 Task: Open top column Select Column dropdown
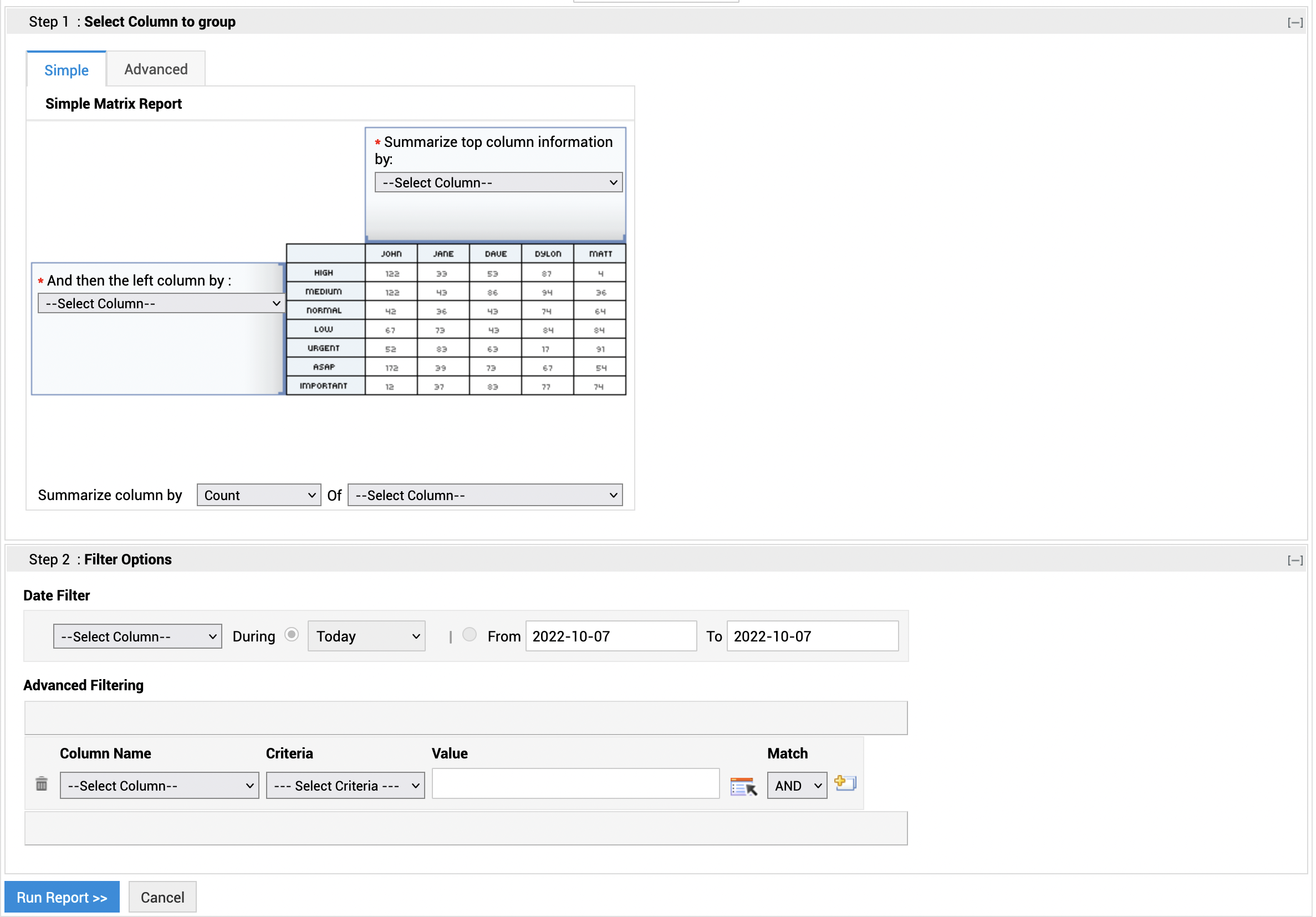tap(498, 182)
